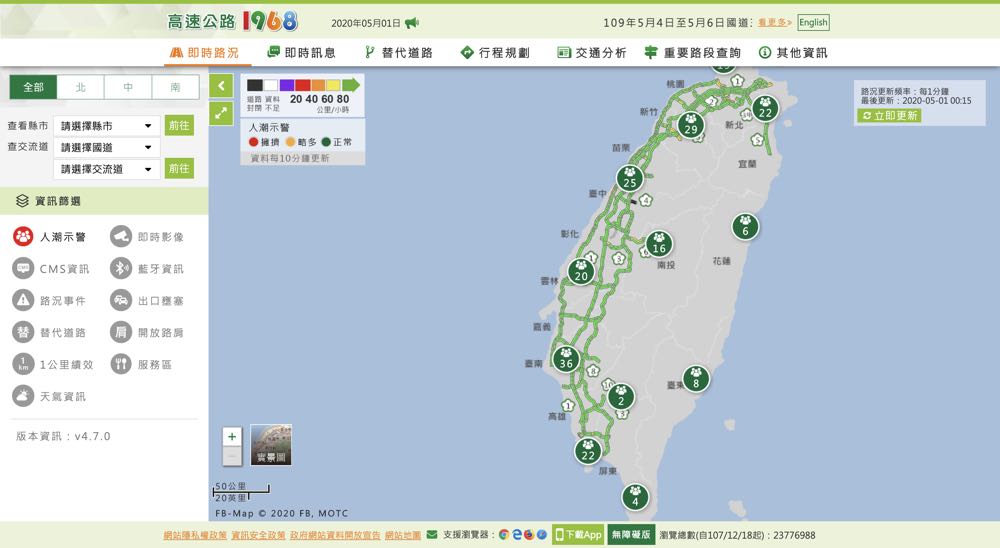Switch language with the English link
The height and width of the screenshot is (548, 1000).
(813, 23)
